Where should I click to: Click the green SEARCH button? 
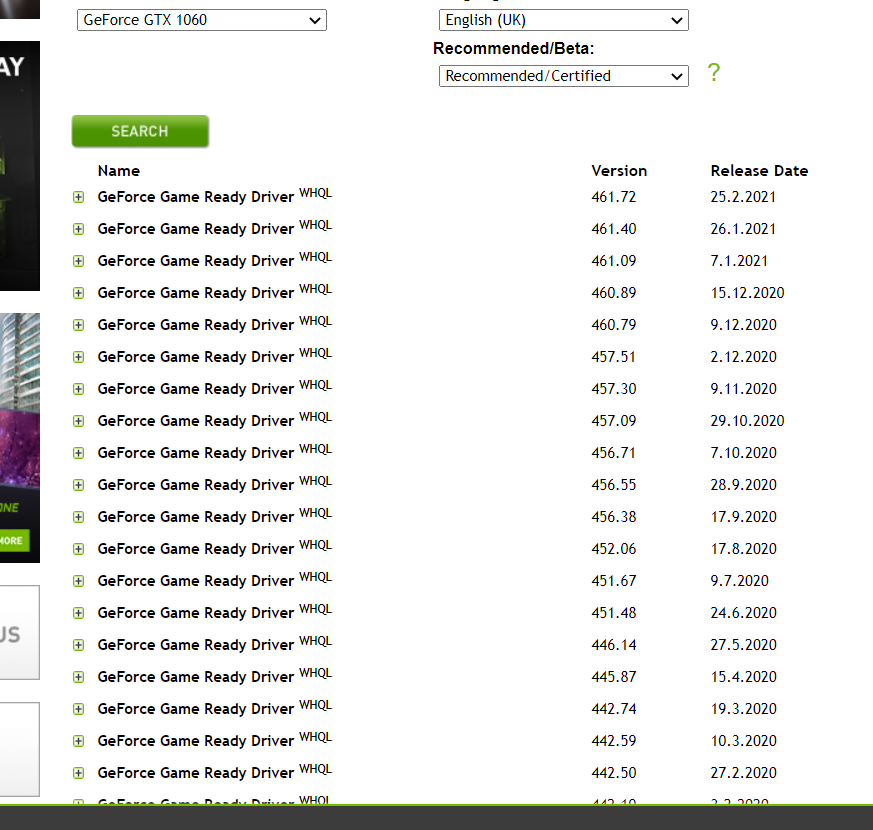click(140, 131)
